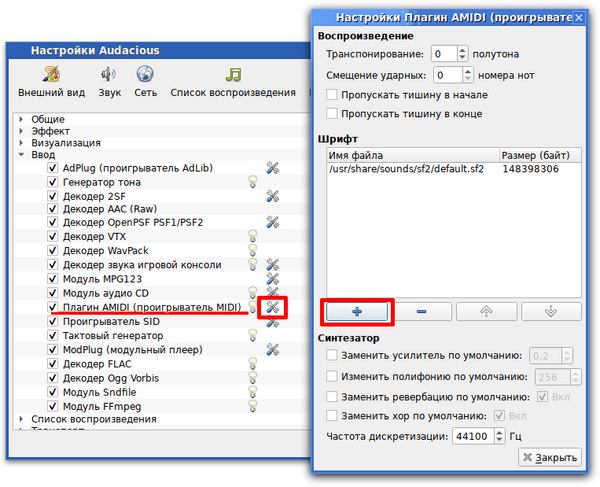
Task: Open Звук settings tab
Action: coord(109,81)
